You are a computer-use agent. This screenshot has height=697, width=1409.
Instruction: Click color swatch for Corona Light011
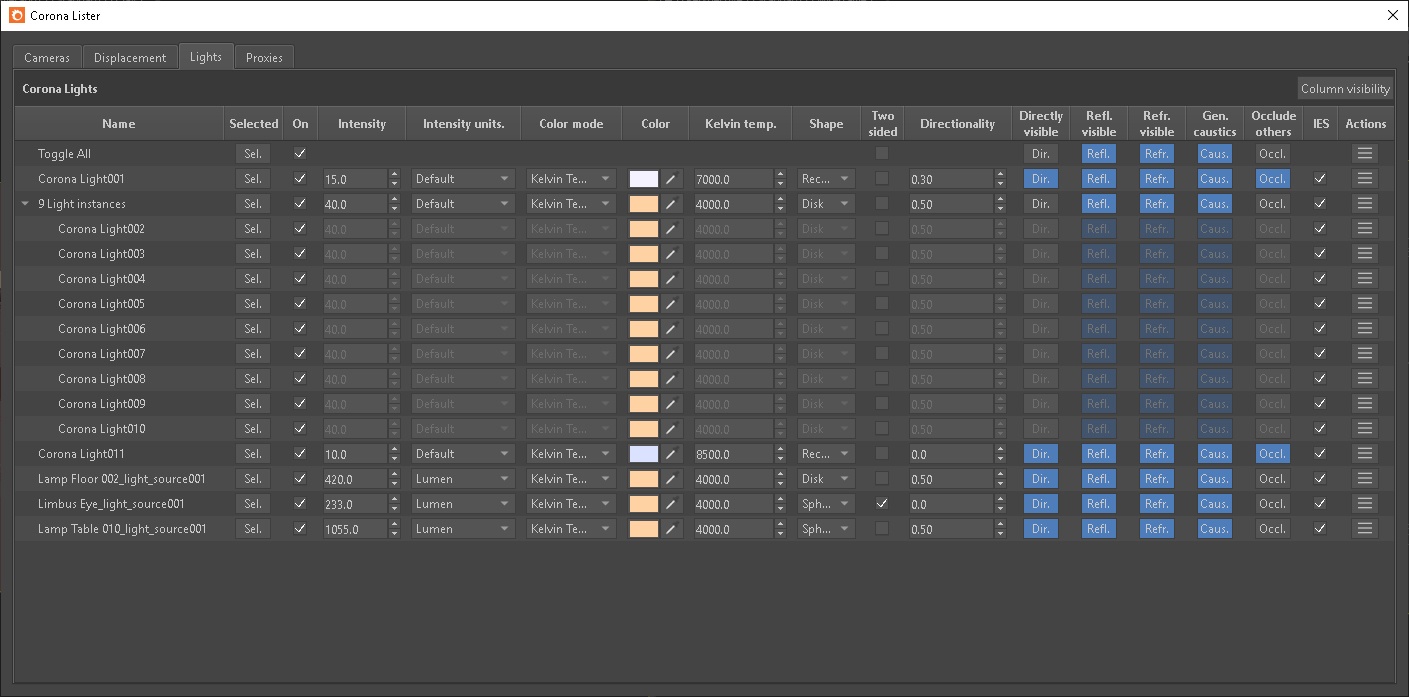pyautogui.click(x=644, y=454)
